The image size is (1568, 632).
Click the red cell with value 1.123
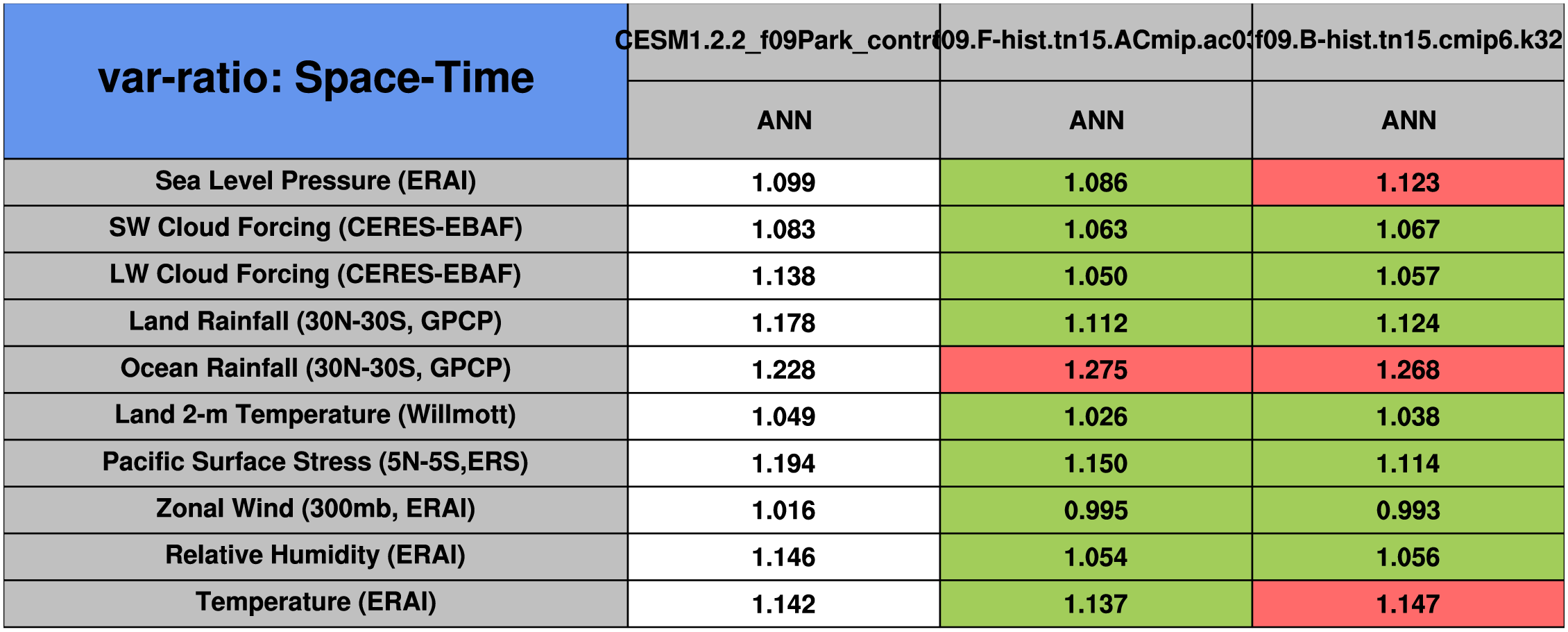pyautogui.click(x=1408, y=182)
